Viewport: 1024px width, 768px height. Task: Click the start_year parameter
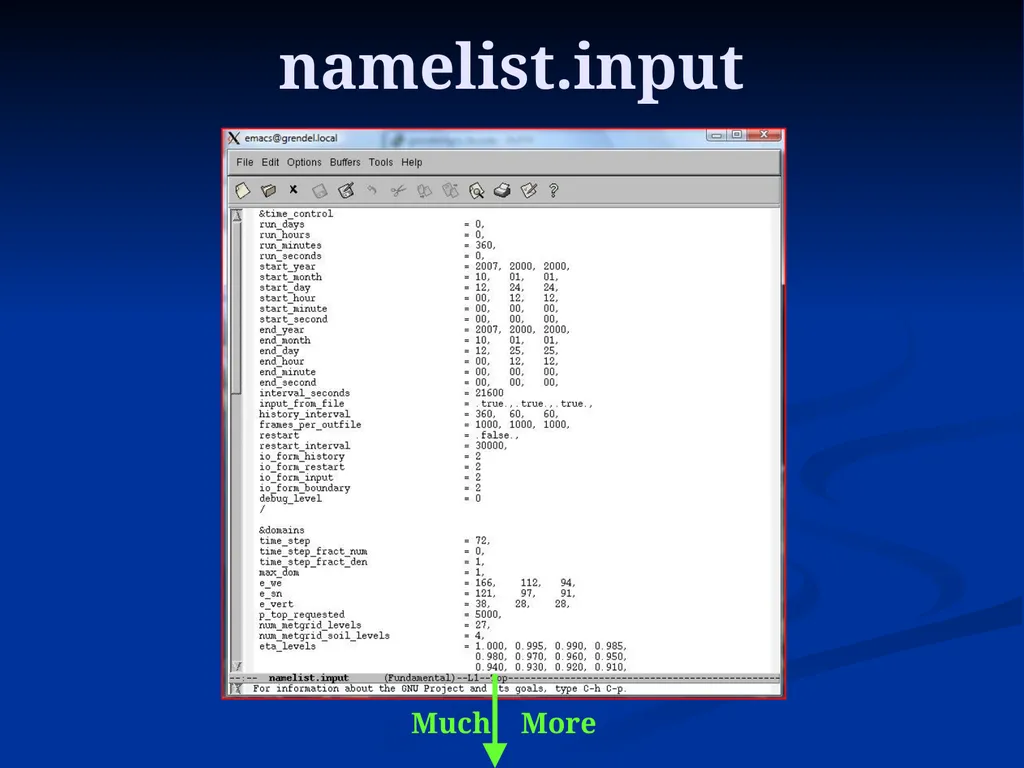coord(287,266)
